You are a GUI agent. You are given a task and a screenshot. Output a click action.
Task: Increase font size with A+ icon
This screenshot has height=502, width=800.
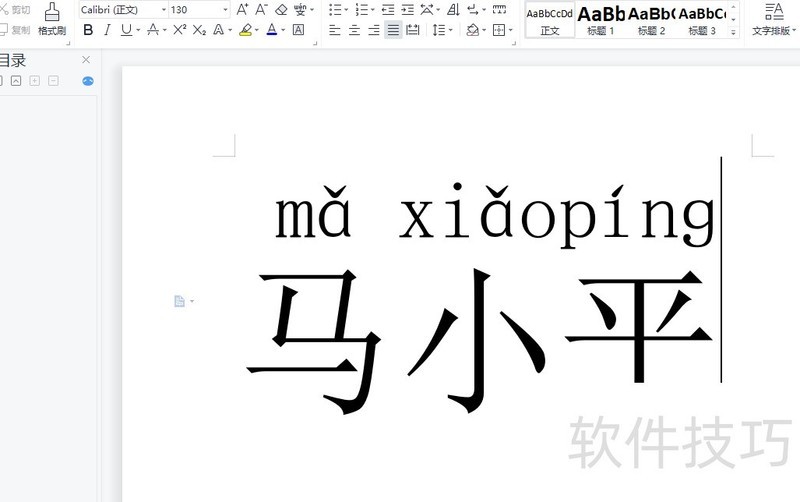click(242, 9)
